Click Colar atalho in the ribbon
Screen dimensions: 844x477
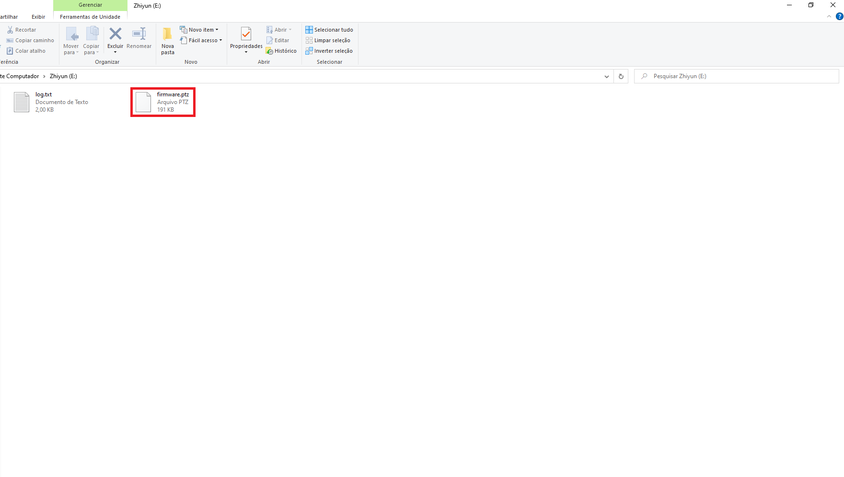26,51
